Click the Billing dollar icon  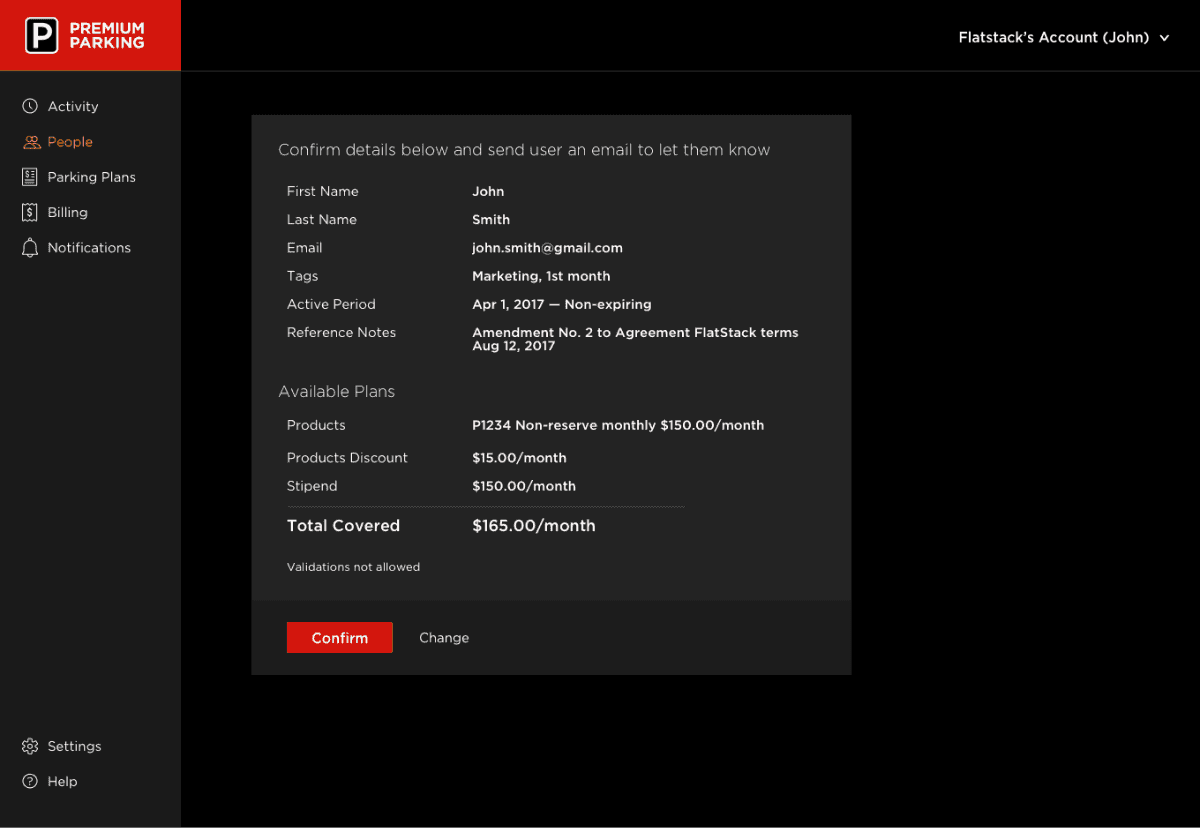coord(30,212)
